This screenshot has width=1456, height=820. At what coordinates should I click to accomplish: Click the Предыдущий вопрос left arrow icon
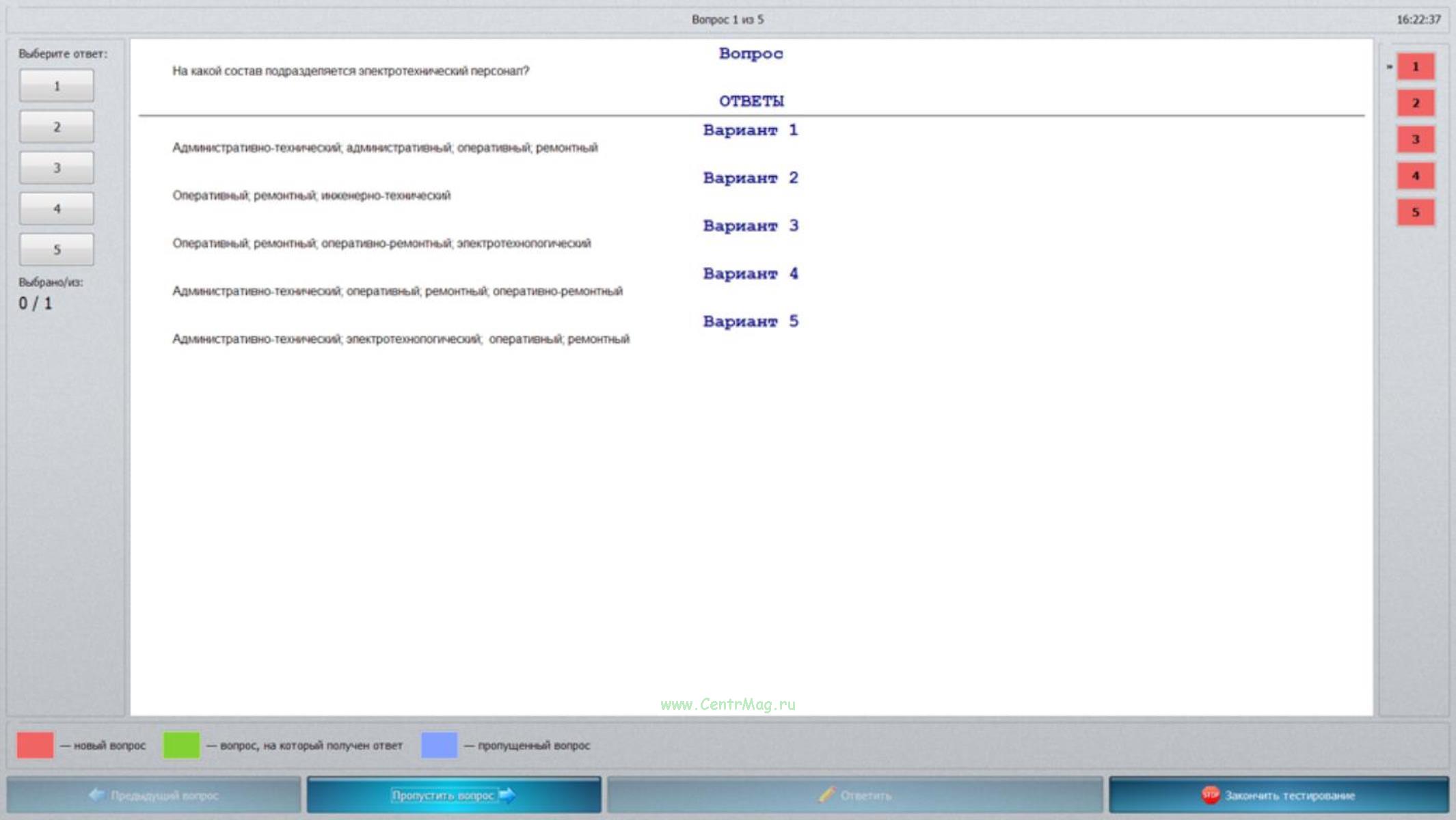coord(97,795)
